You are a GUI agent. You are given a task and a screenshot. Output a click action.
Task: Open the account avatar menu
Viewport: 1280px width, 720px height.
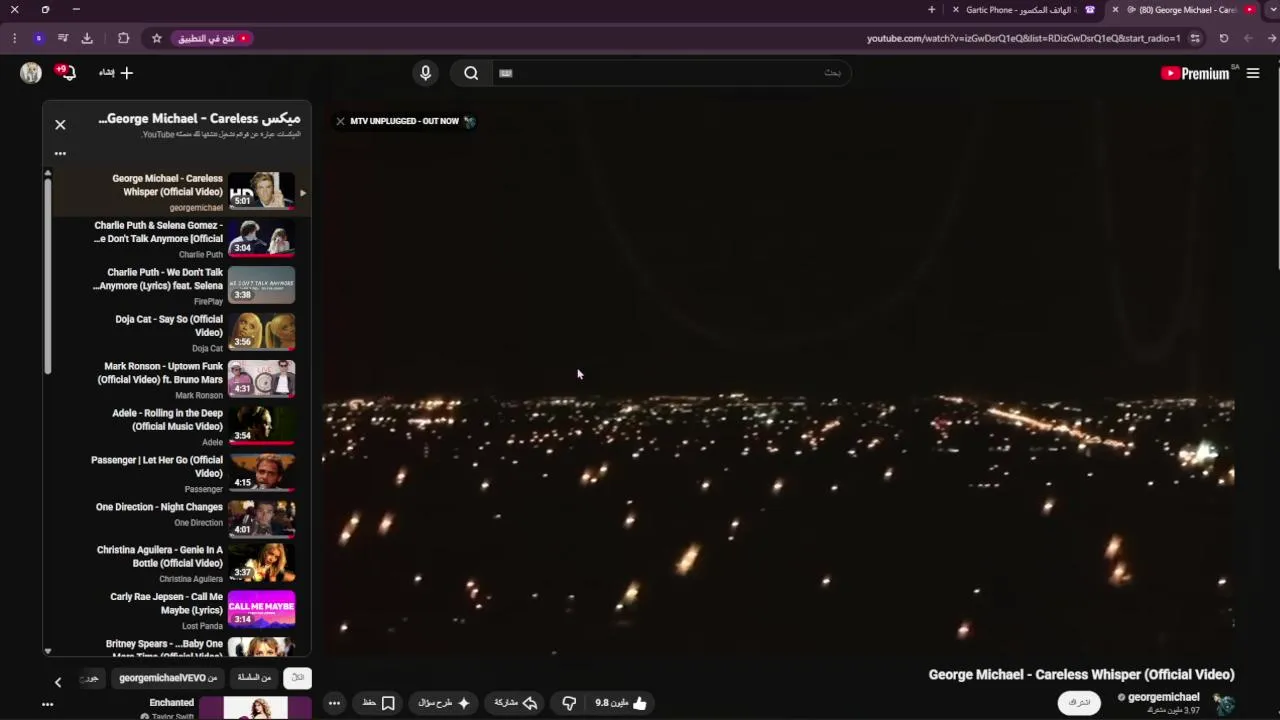[31, 73]
